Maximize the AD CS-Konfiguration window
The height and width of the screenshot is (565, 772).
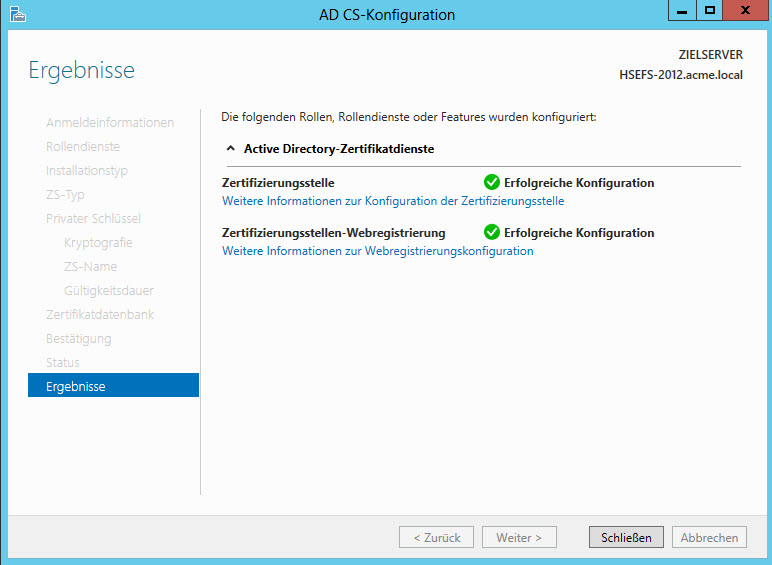709,11
